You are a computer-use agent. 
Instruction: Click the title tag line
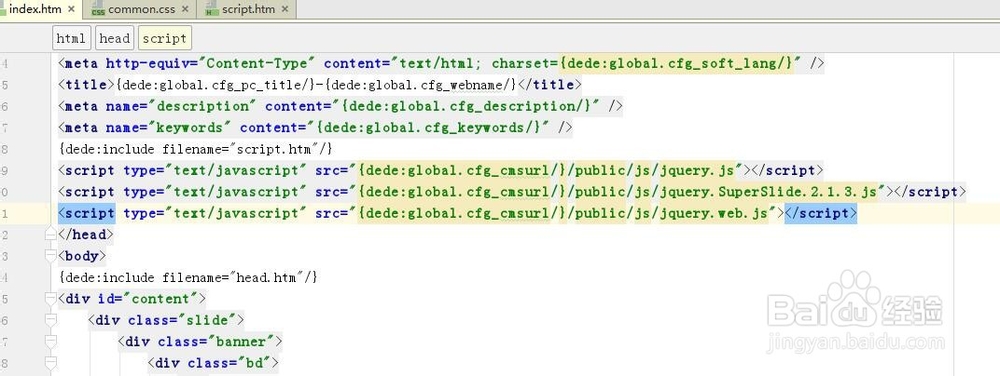tap(320, 85)
